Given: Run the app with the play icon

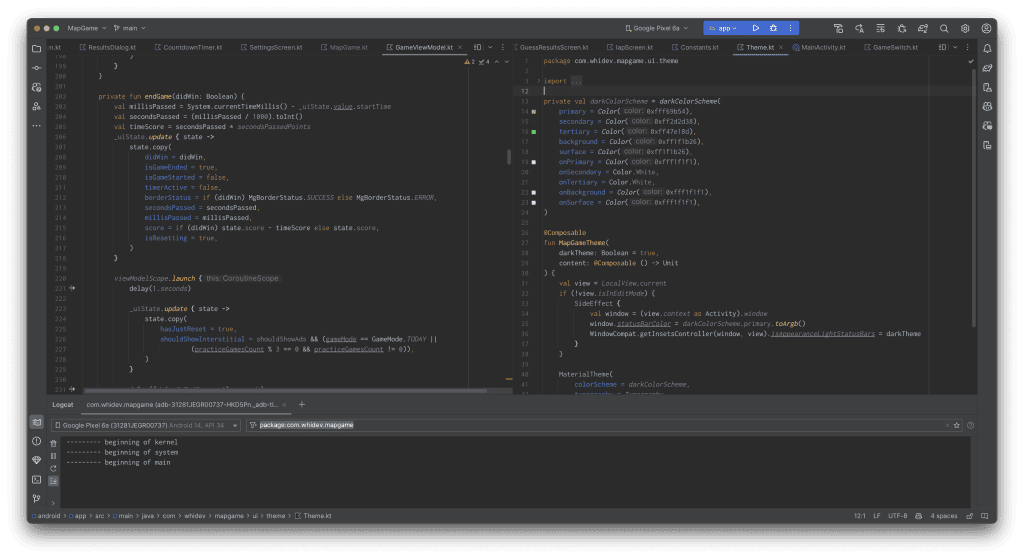Looking at the screenshot, I should coord(755,28).
